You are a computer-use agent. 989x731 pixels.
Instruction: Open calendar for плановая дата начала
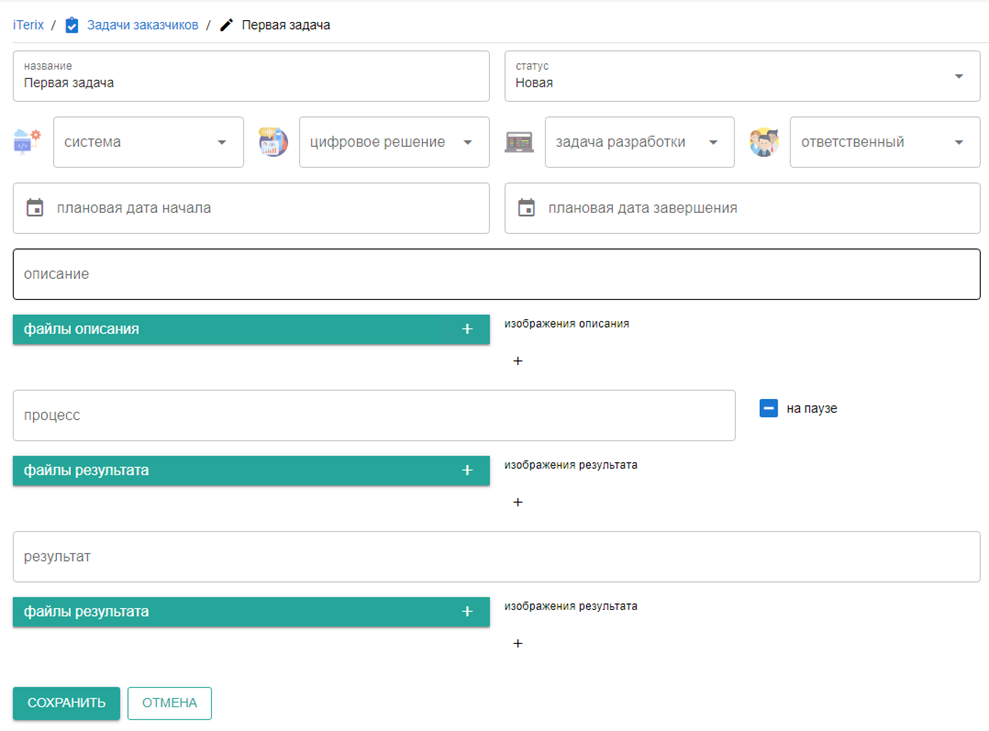pos(35,208)
